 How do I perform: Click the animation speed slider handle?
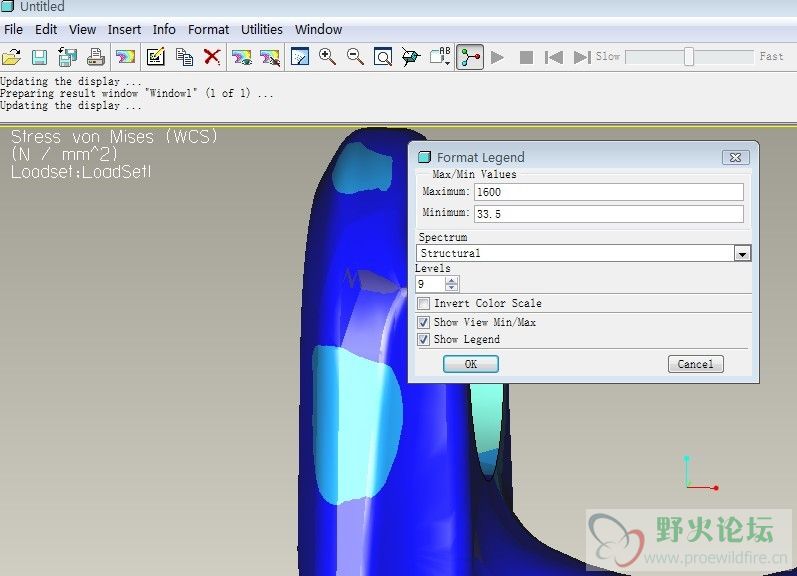pos(689,56)
